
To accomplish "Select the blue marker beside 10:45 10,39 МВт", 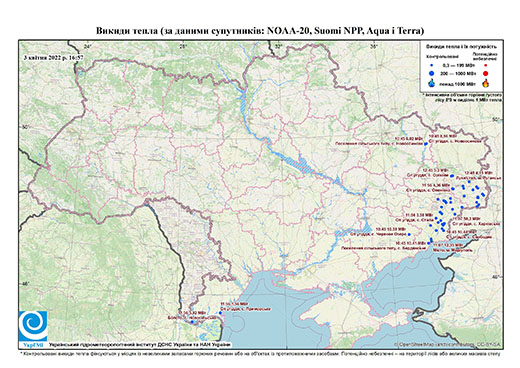I will point(410,234).
